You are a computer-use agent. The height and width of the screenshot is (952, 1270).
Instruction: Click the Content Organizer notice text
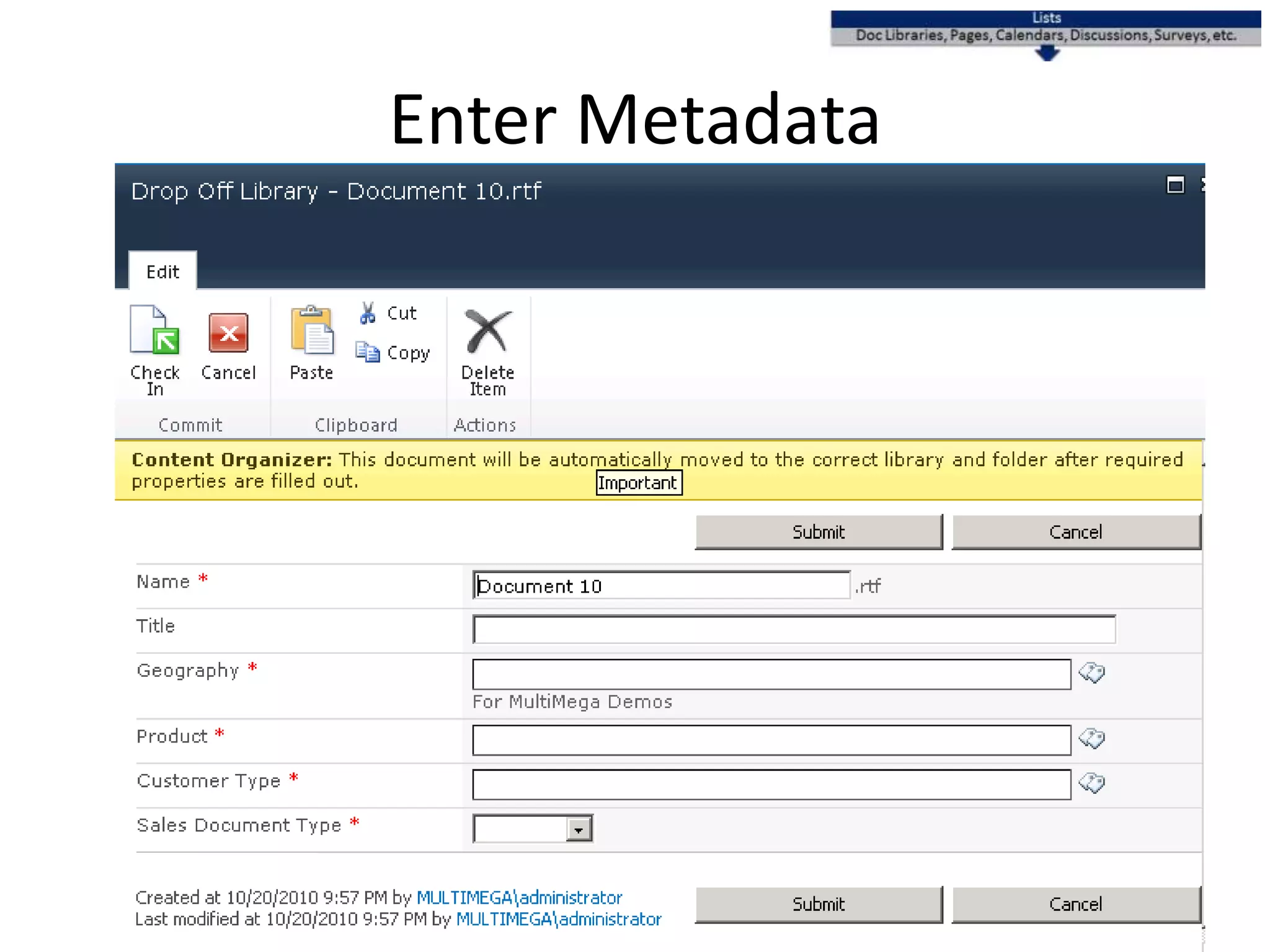pyautogui.click(x=657, y=470)
